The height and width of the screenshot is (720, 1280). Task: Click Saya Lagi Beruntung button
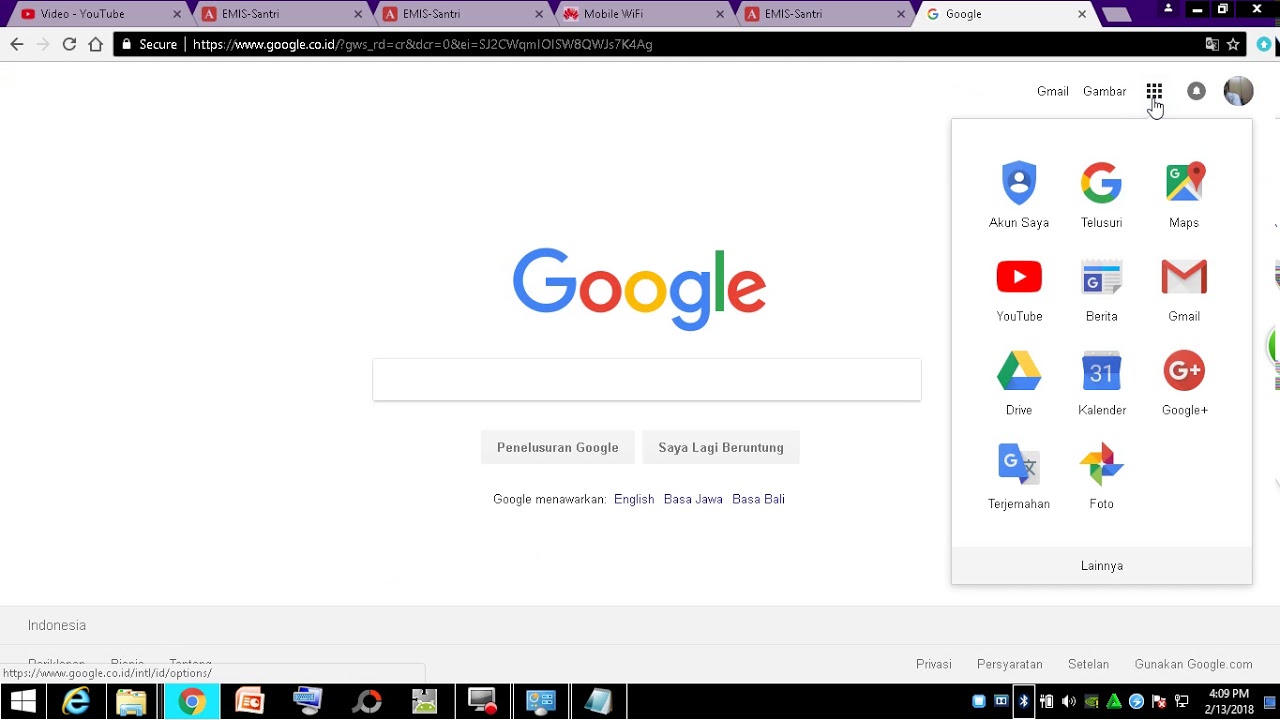coord(720,447)
